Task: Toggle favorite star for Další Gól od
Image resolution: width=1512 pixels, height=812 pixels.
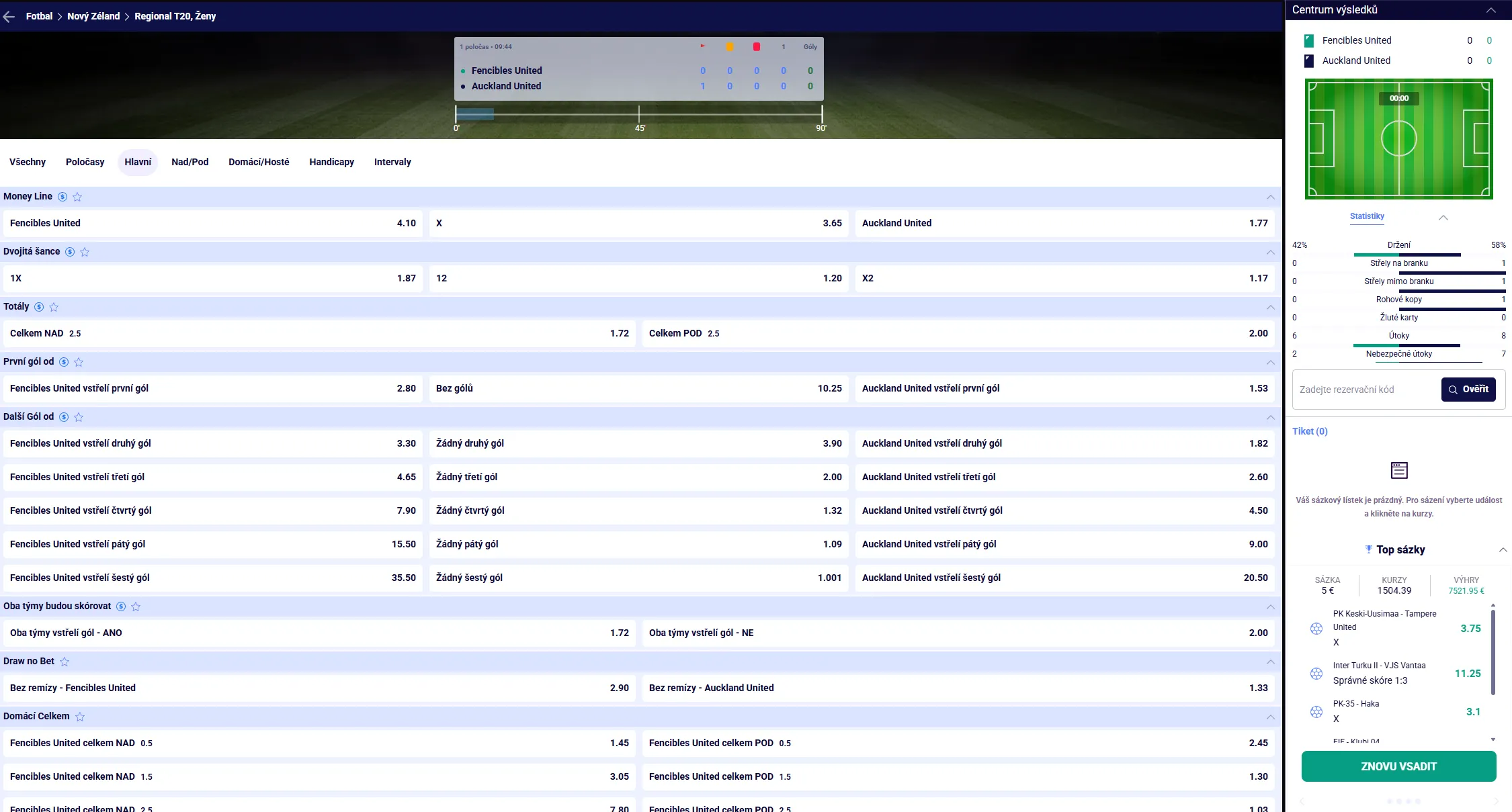Action: (x=79, y=417)
